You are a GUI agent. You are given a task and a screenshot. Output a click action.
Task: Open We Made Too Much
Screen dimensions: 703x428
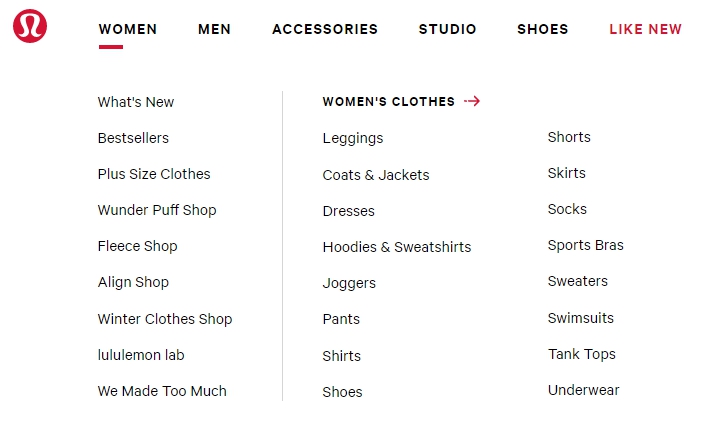coord(162,391)
